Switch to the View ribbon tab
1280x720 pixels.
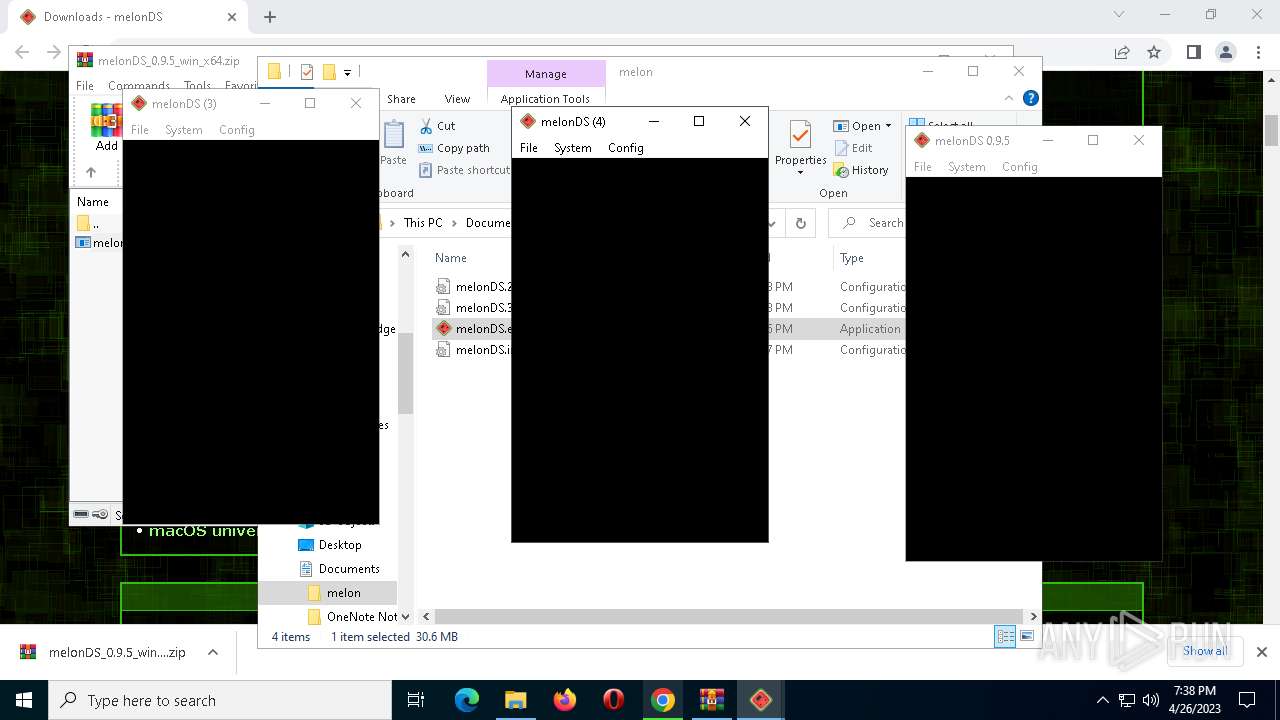pyautogui.click(x=457, y=99)
